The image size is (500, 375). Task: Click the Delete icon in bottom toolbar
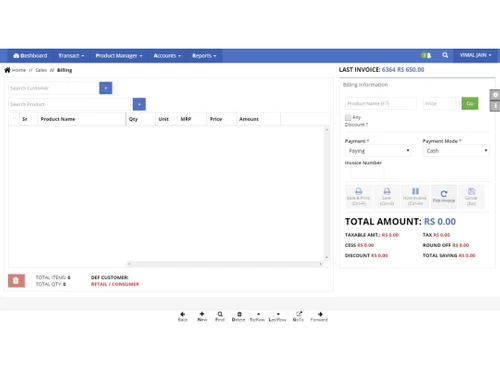coord(239,316)
